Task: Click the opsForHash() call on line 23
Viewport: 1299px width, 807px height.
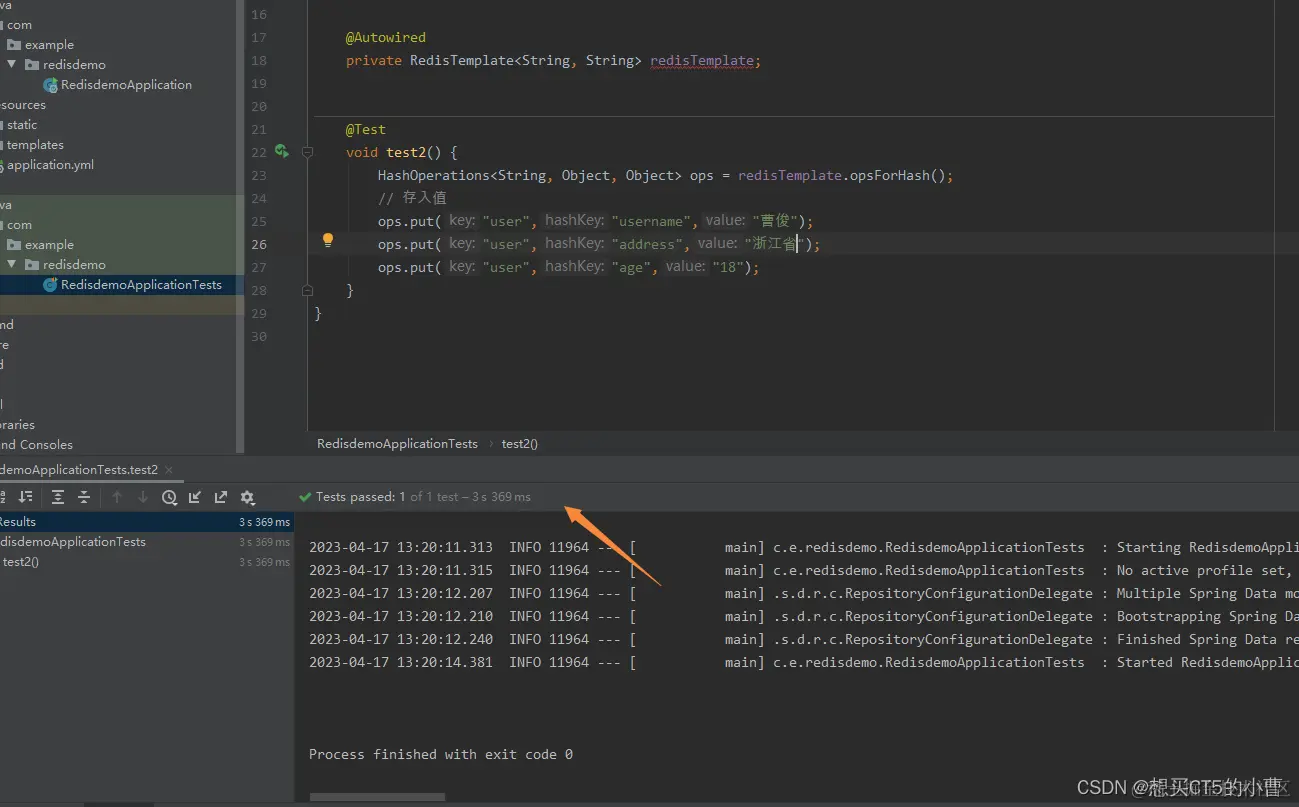Action: pos(897,176)
